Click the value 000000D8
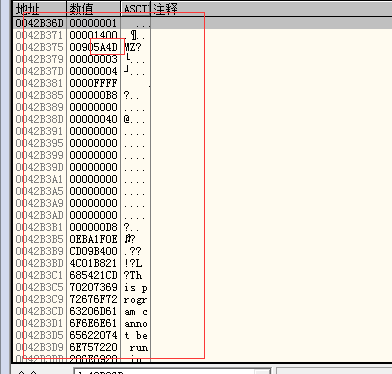 93,227
